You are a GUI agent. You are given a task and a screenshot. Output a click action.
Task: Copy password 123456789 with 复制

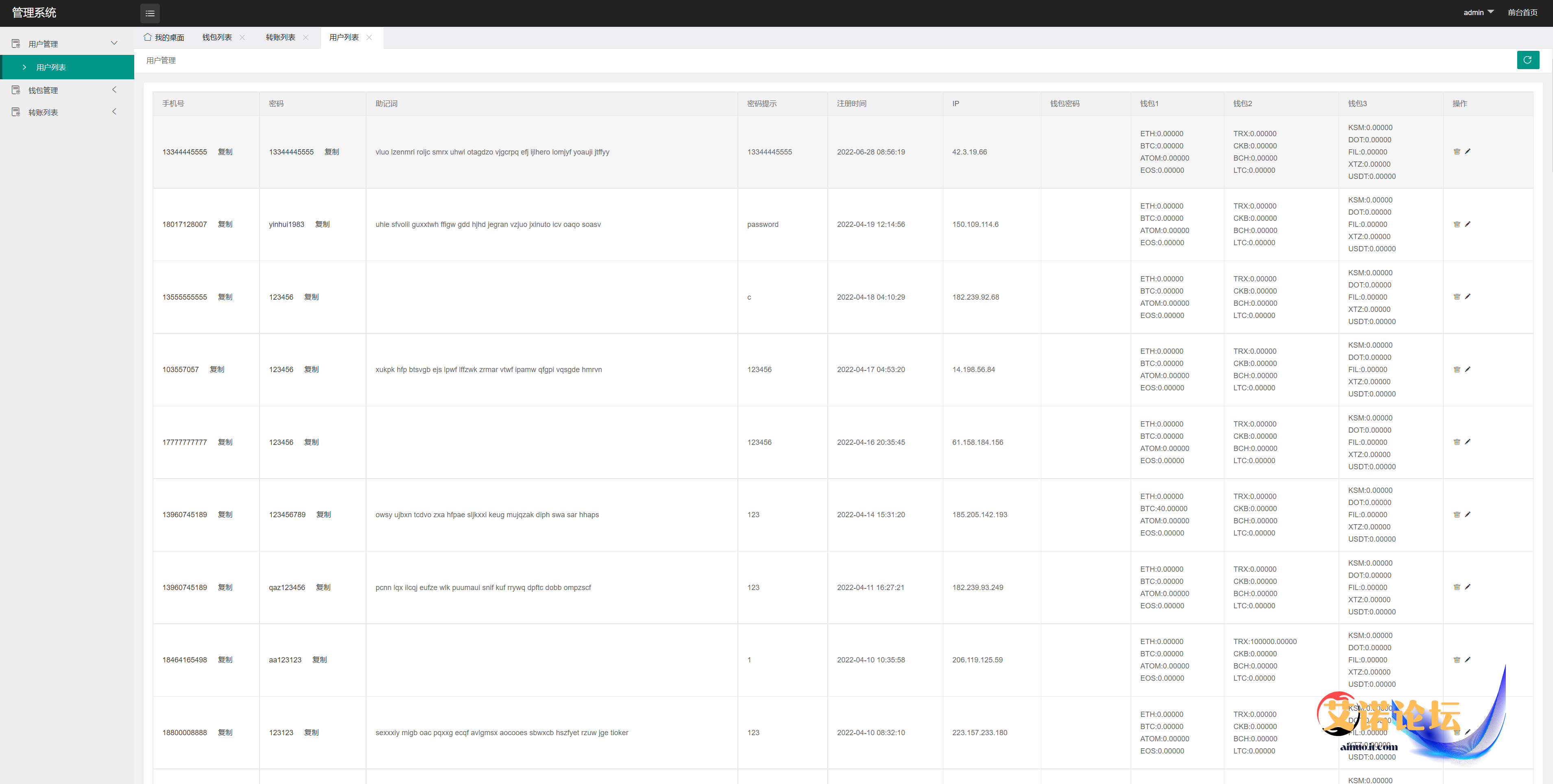324,515
